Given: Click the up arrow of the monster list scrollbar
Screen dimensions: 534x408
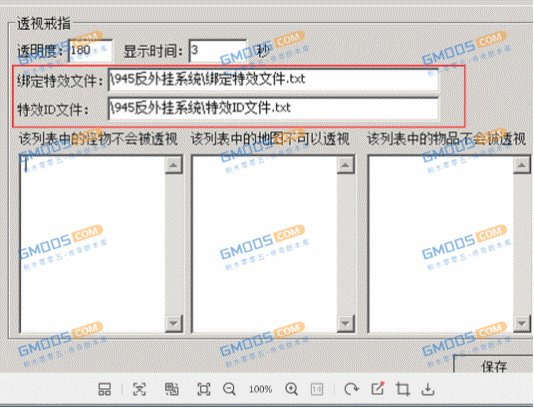Looking at the screenshot, I should [174, 165].
